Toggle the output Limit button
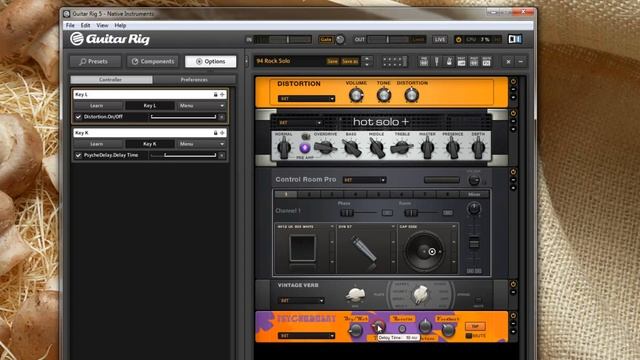Screen dimensions: 640x360 [x=418, y=40]
